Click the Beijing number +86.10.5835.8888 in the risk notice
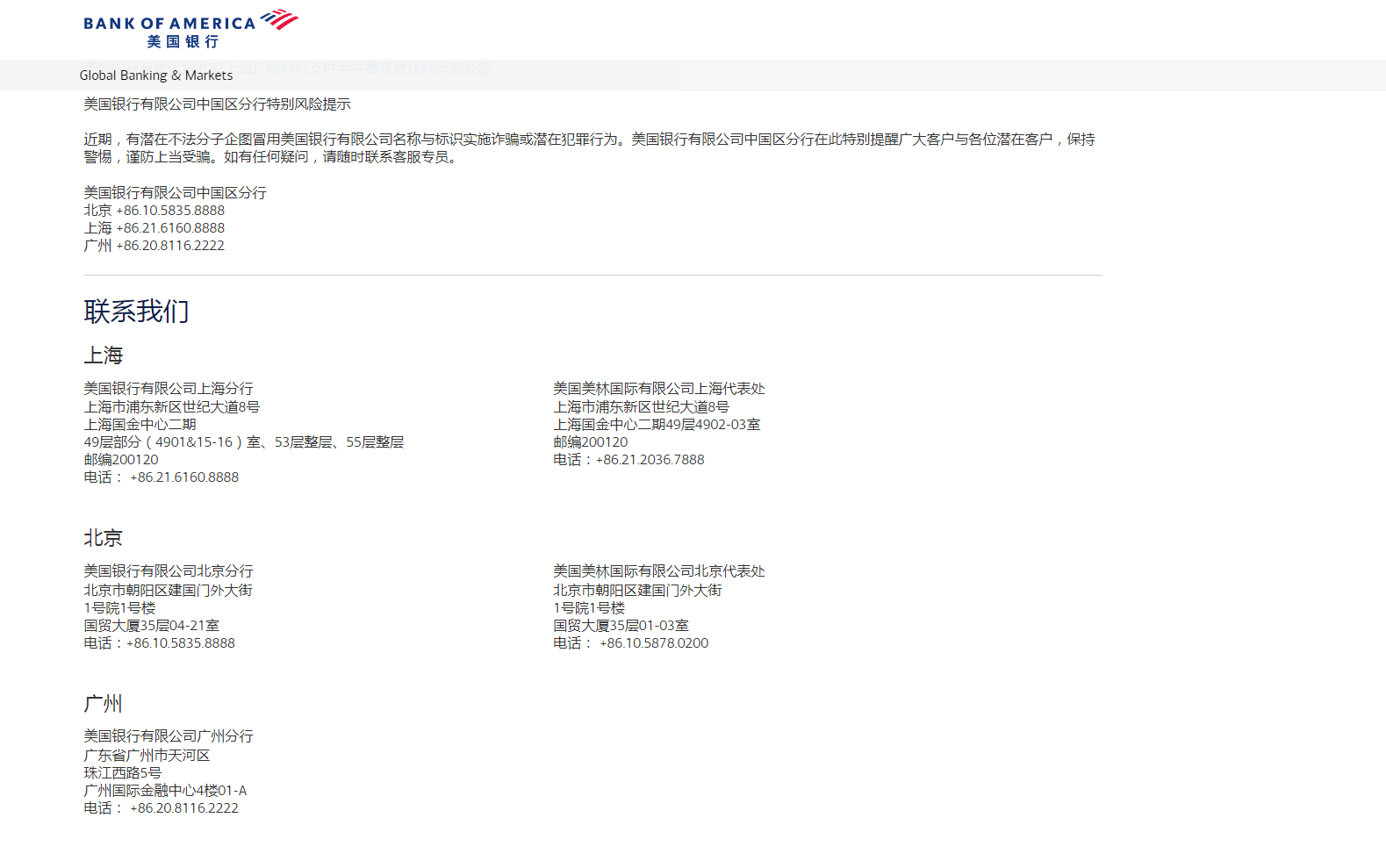Image resolution: width=1386 pixels, height=868 pixels. [170, 211]
